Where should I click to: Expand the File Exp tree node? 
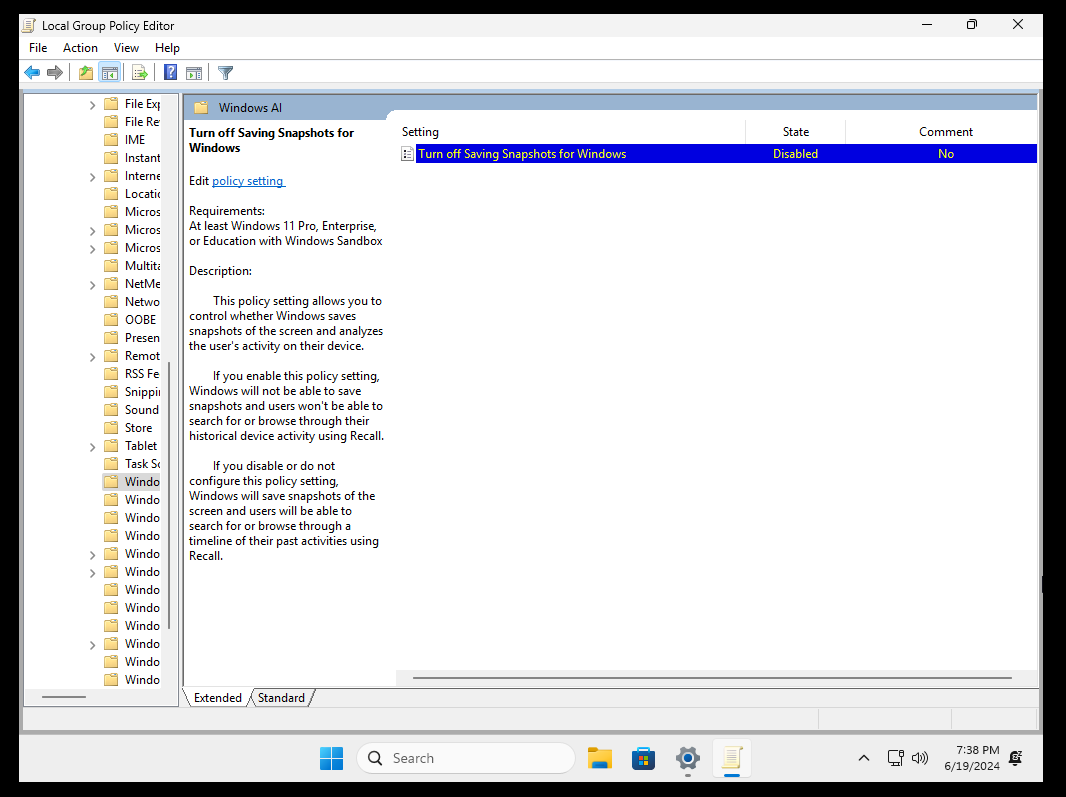[x=92, y=105]
